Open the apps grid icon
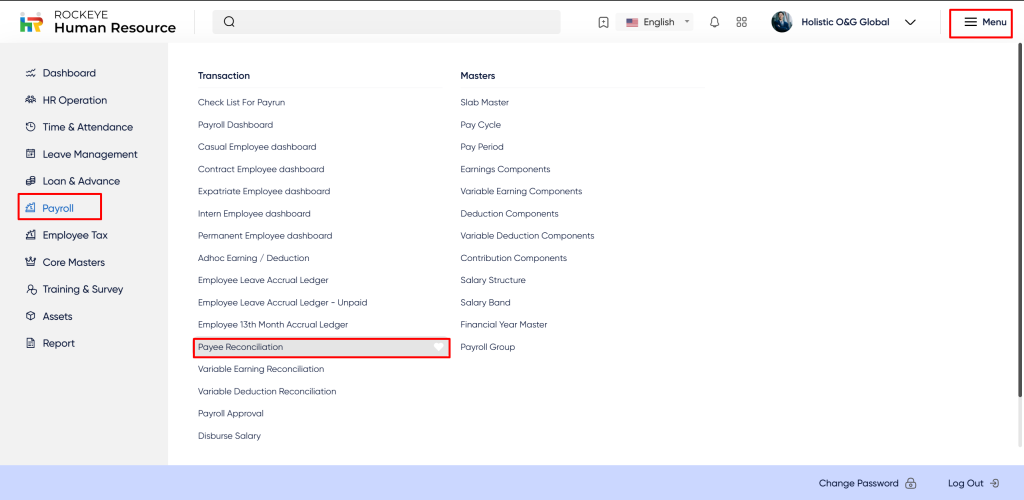This screenshot has width=1024, height=500. pos(741,22)
